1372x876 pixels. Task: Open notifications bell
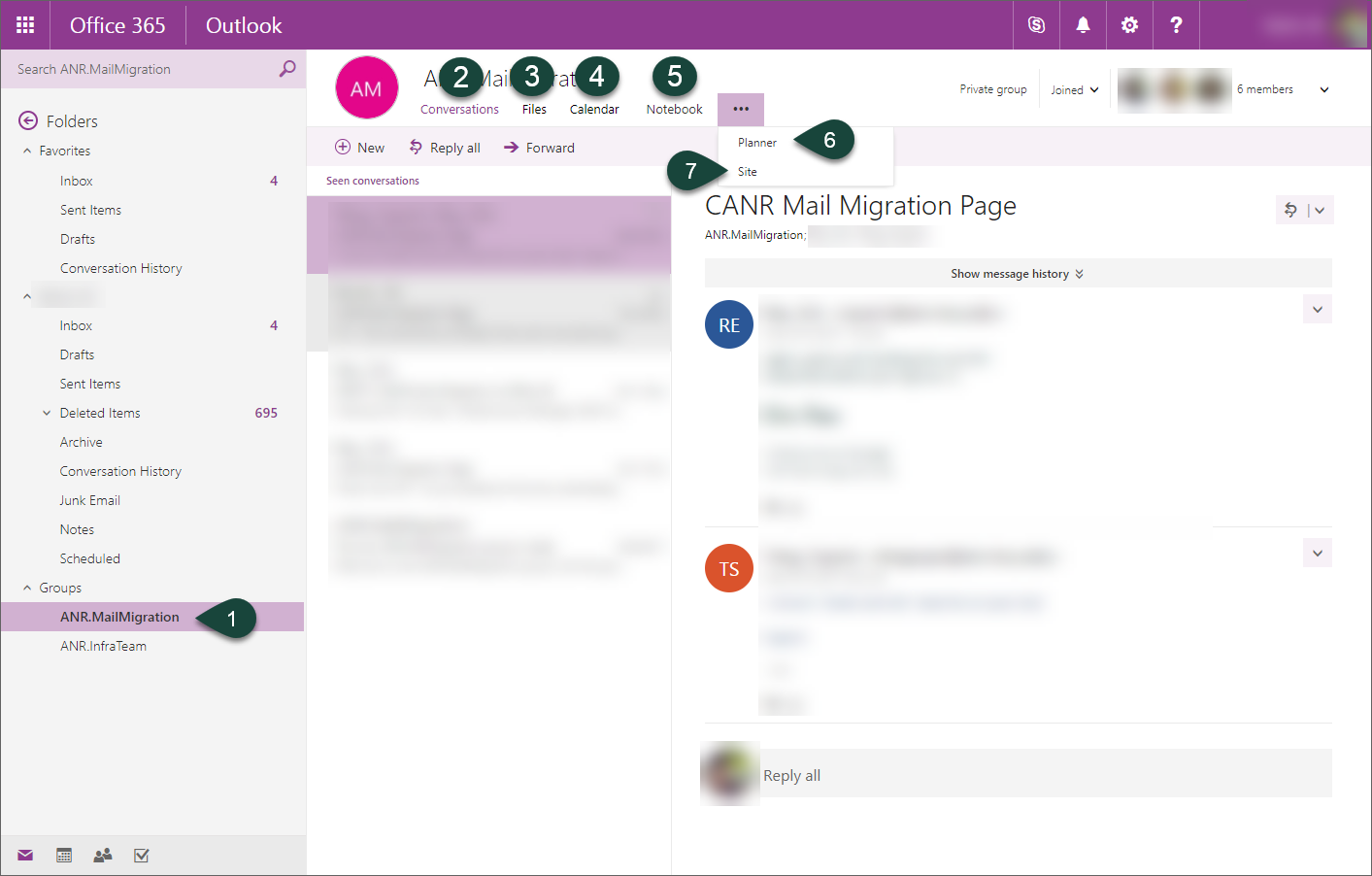[x=1083, y=25]
